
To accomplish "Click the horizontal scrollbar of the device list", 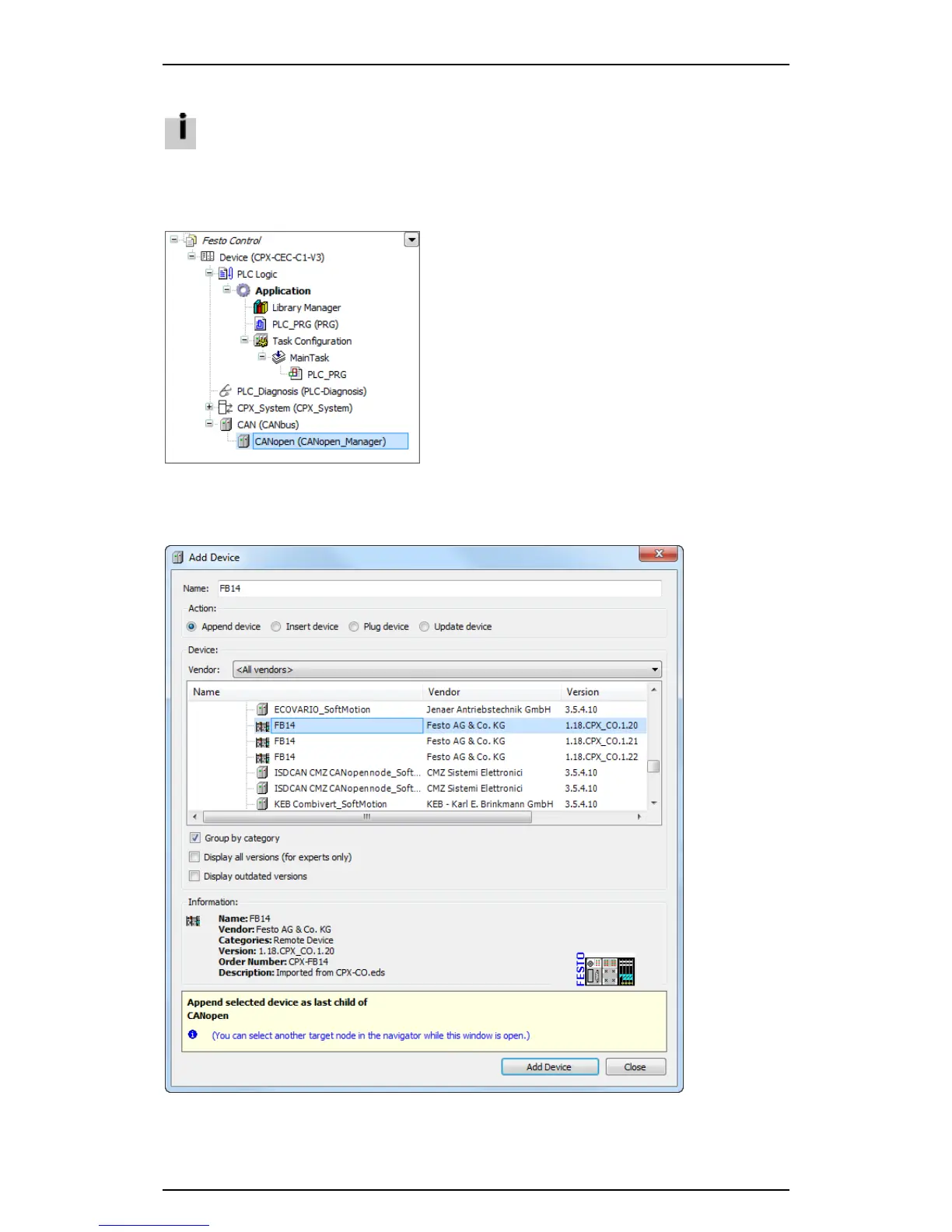I will tap(367, 817).
